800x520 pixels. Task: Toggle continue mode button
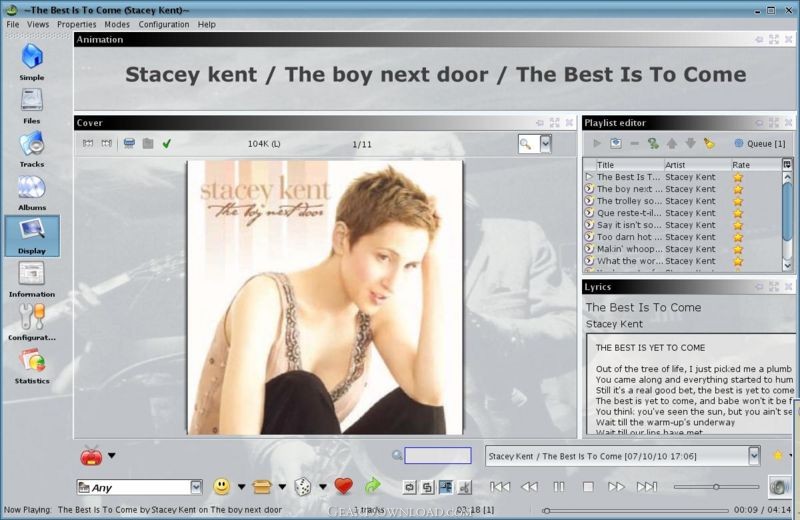[446, 488]
